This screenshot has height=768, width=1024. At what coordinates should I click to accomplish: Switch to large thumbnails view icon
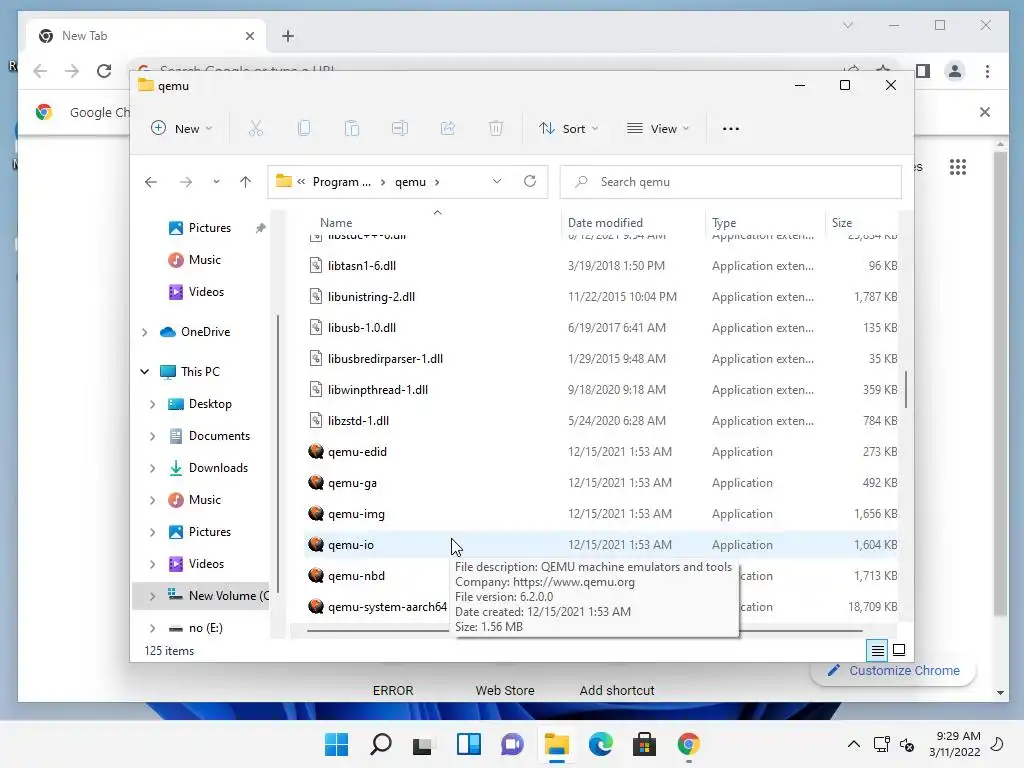coord(899,650)
